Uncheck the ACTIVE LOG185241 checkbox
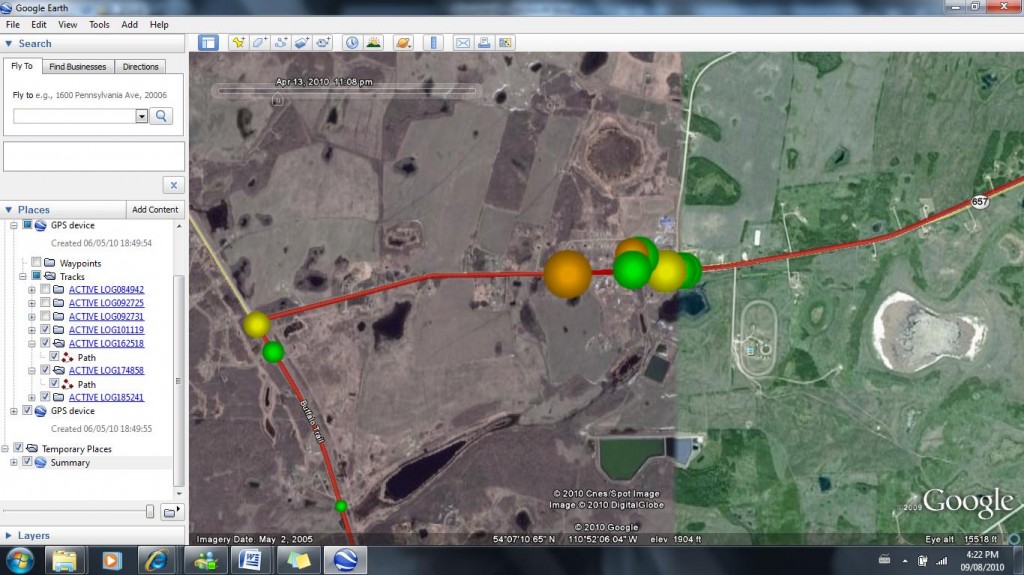 click(45, 397)
